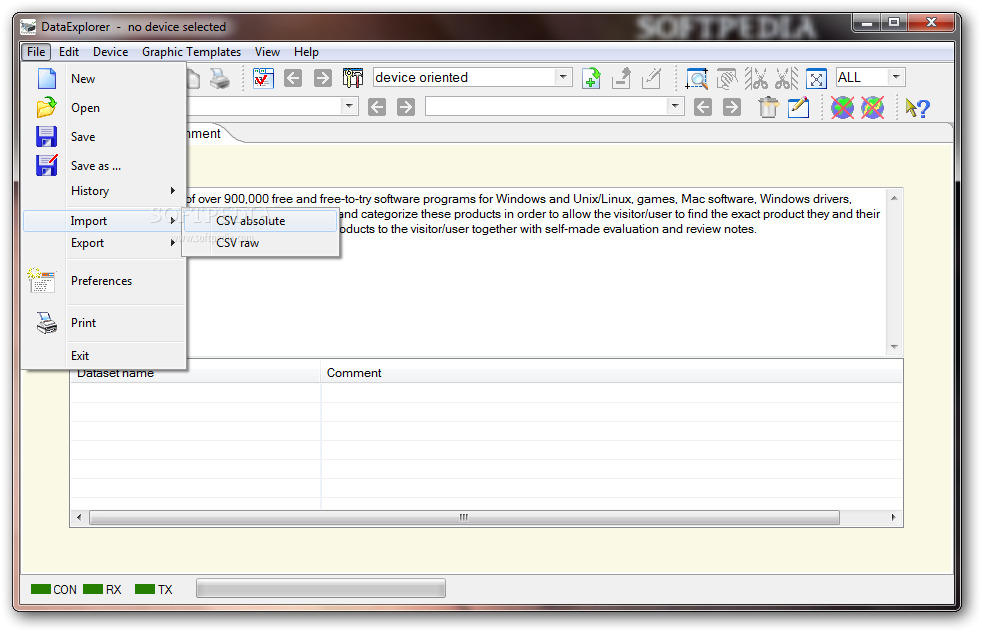Click description text scroll down arrow
This screenshot has width=982, height=632.
pyautogui.click(x=894, y=346)
